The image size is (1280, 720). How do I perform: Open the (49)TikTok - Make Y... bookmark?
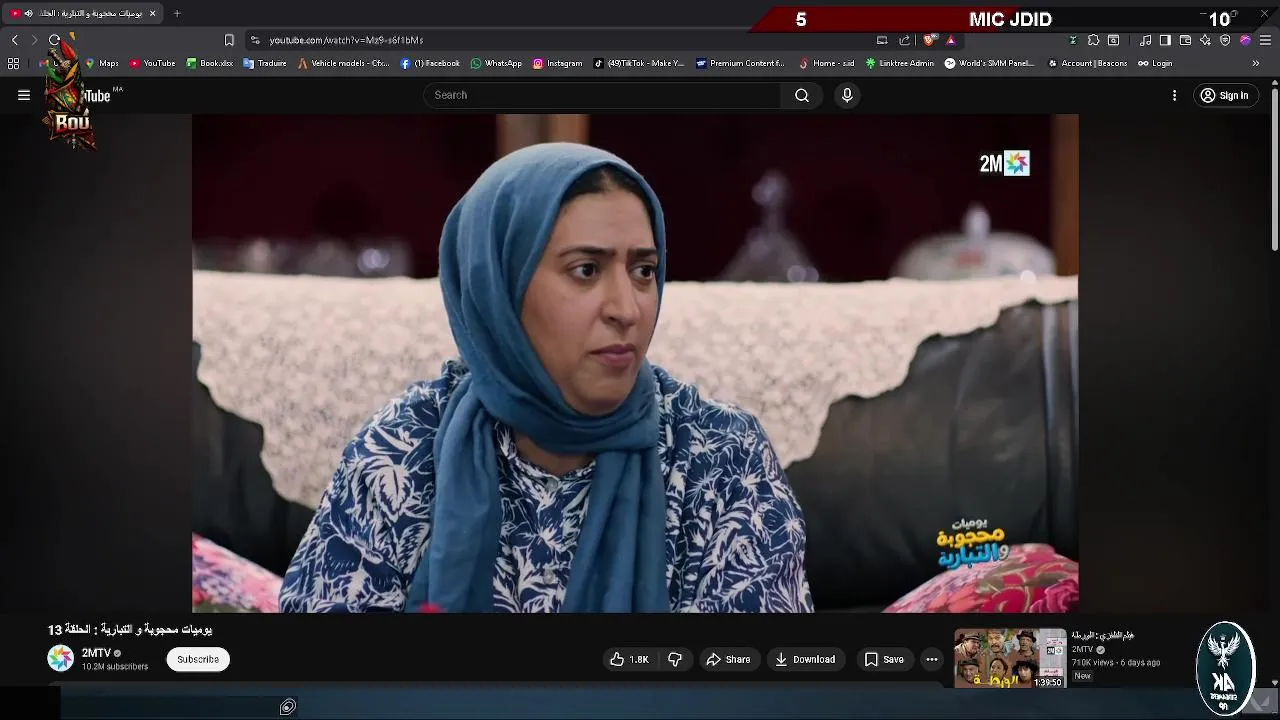[639, 63]
